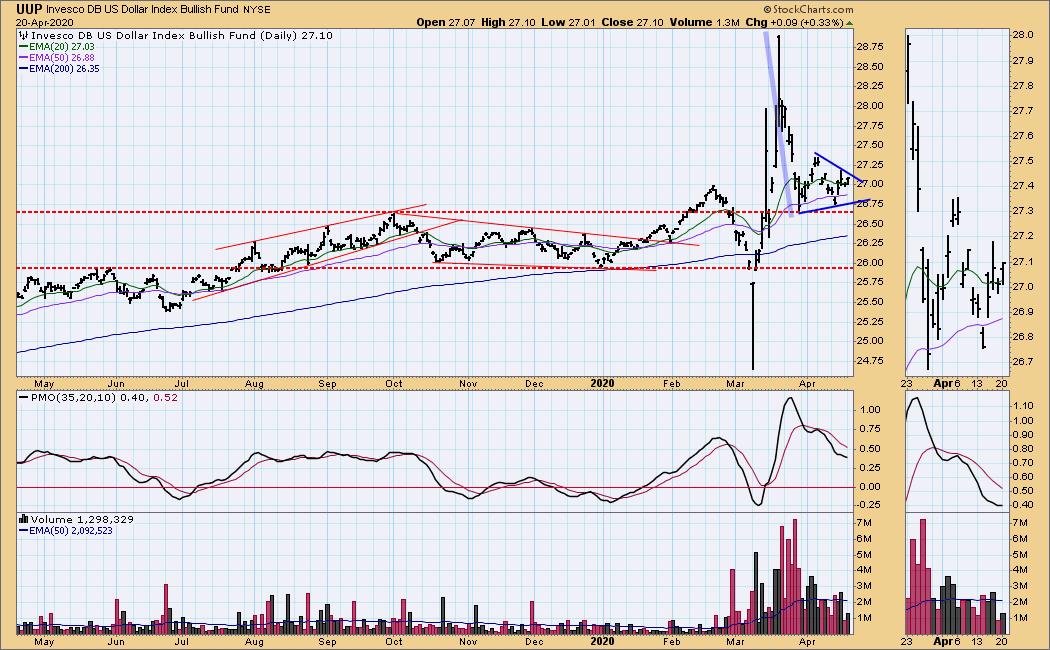
Task: Click the 26.50 price axis label
Action: pos(869,223)
